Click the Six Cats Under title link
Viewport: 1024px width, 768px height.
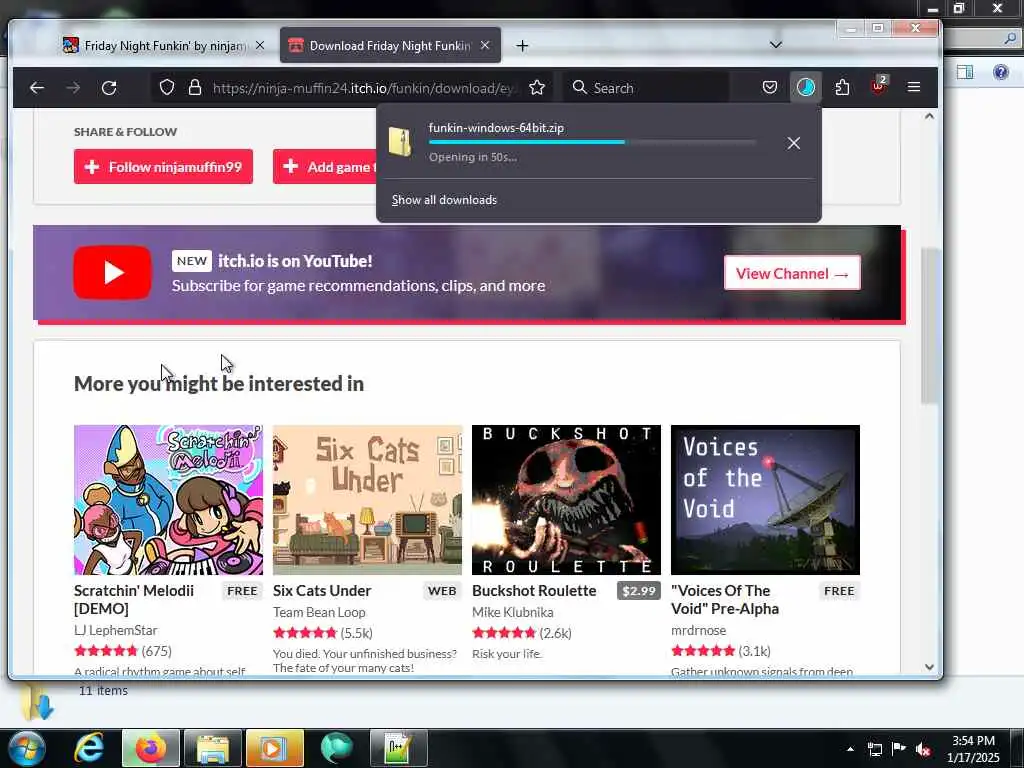[322, 590]
